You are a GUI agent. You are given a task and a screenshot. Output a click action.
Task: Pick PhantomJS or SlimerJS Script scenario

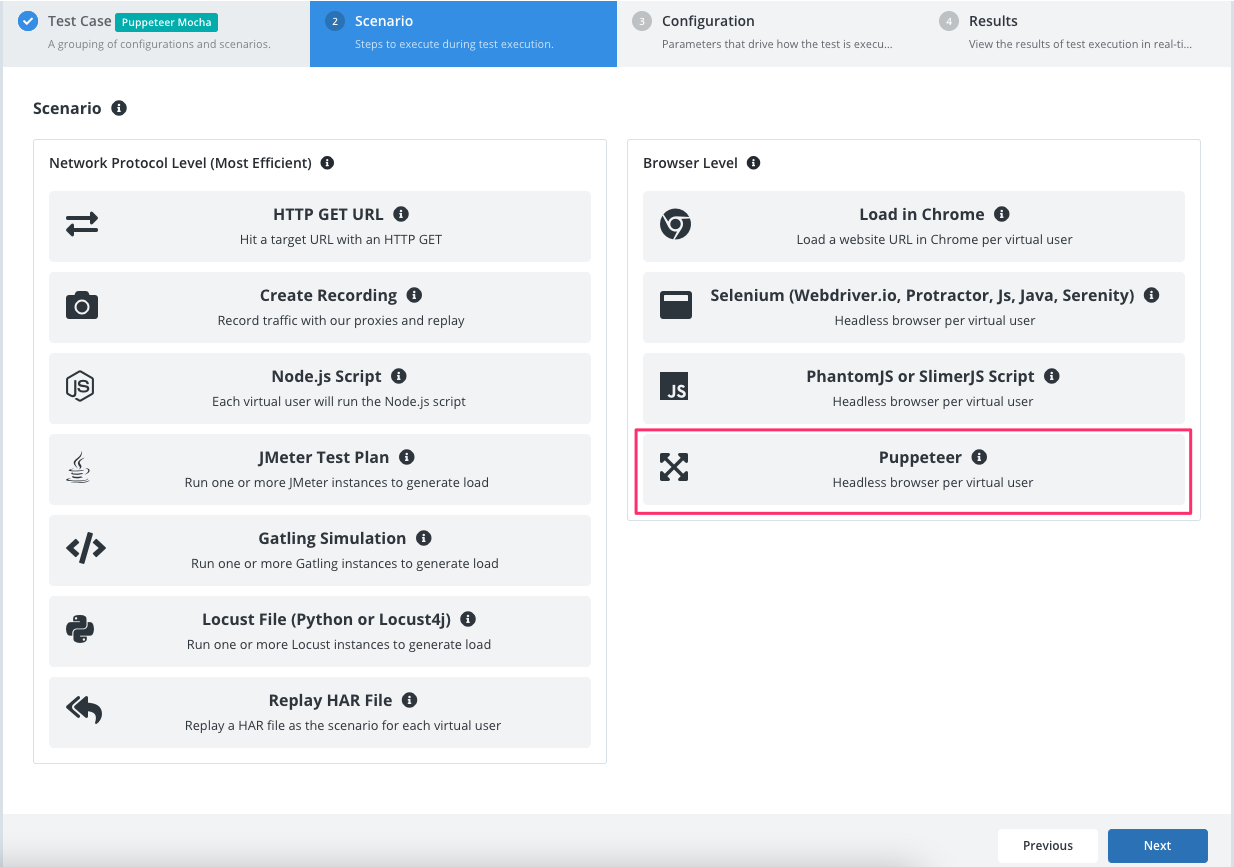tap(914, 388)
